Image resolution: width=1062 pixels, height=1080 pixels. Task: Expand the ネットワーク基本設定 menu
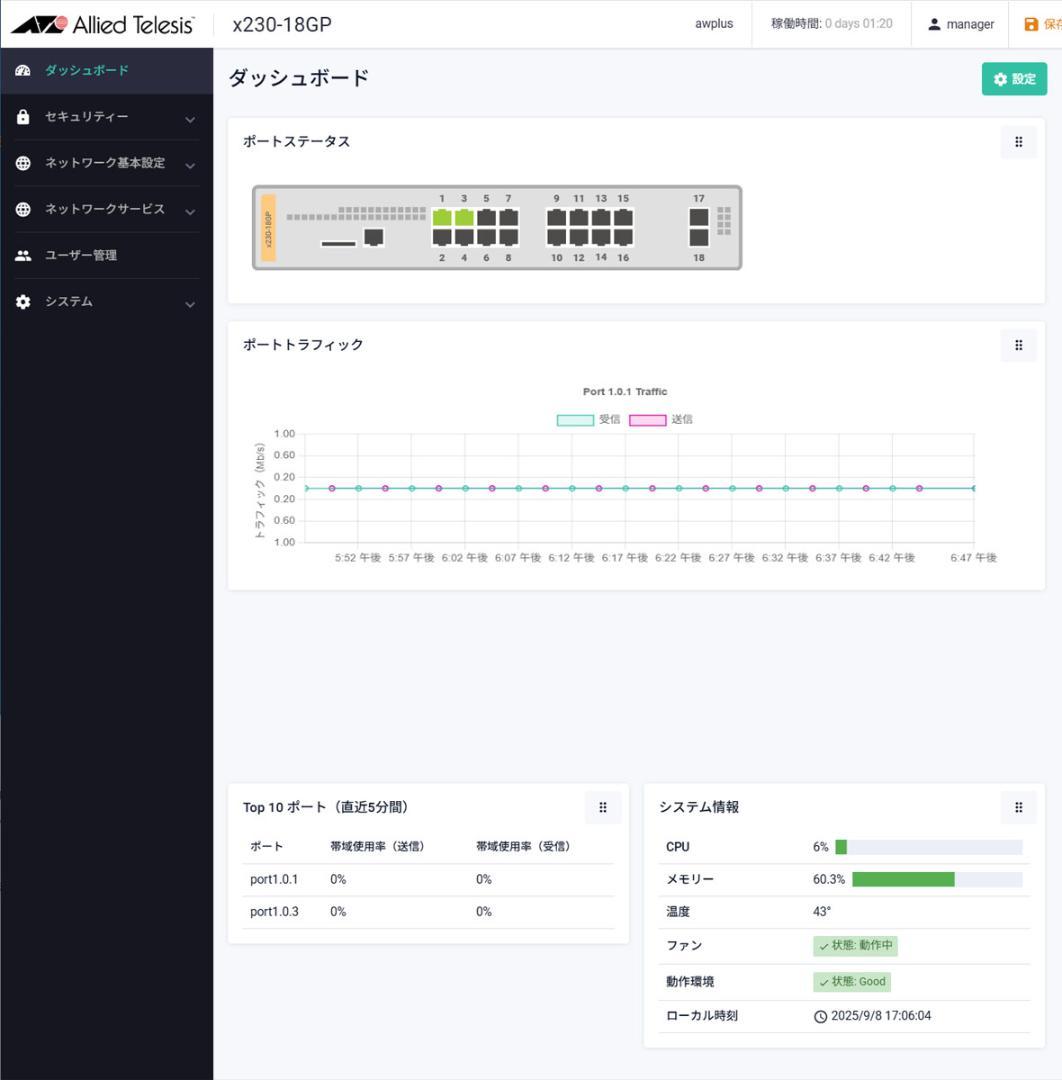click(106, 163)
